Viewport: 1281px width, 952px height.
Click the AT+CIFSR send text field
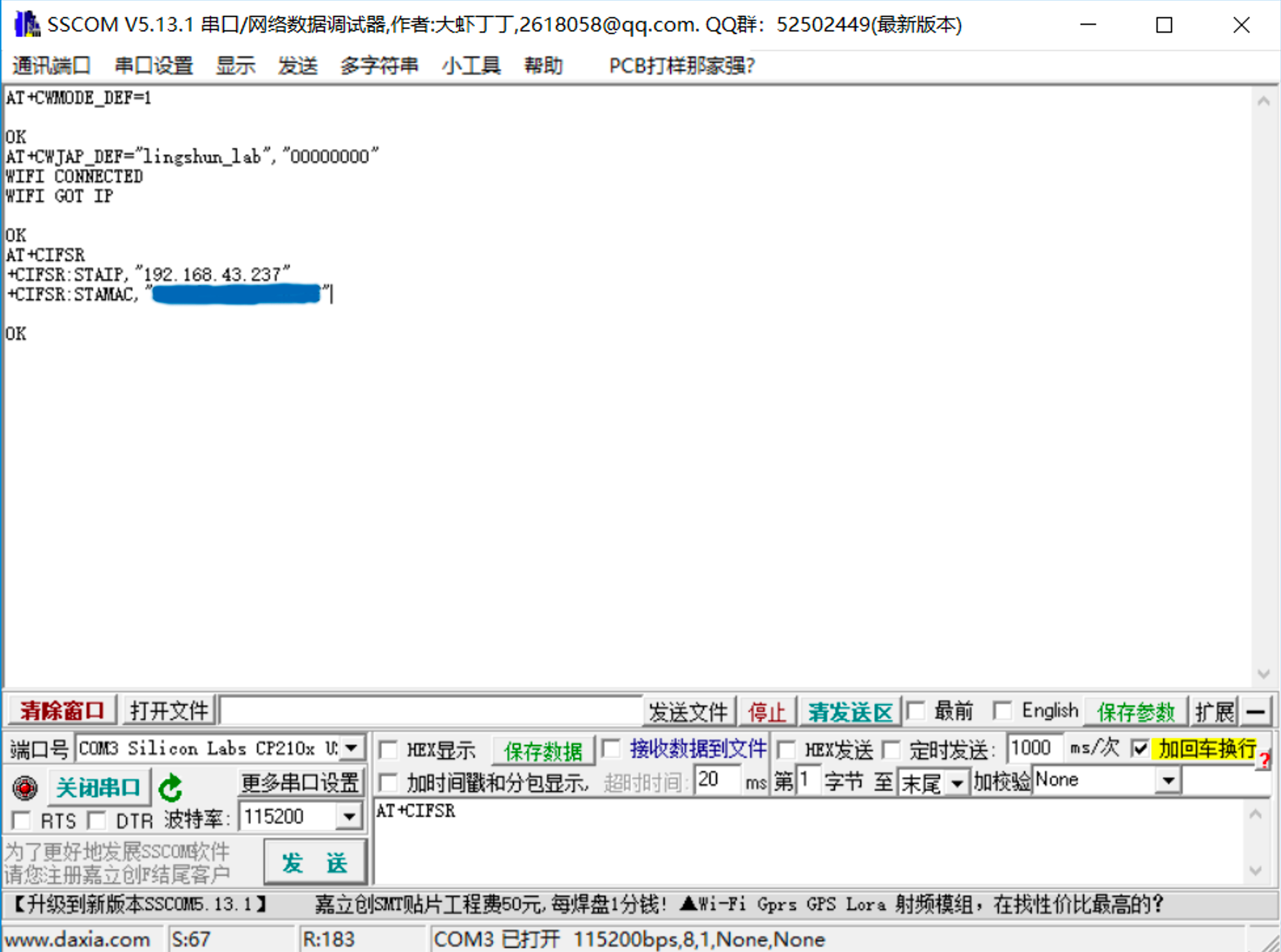[806, 843]
